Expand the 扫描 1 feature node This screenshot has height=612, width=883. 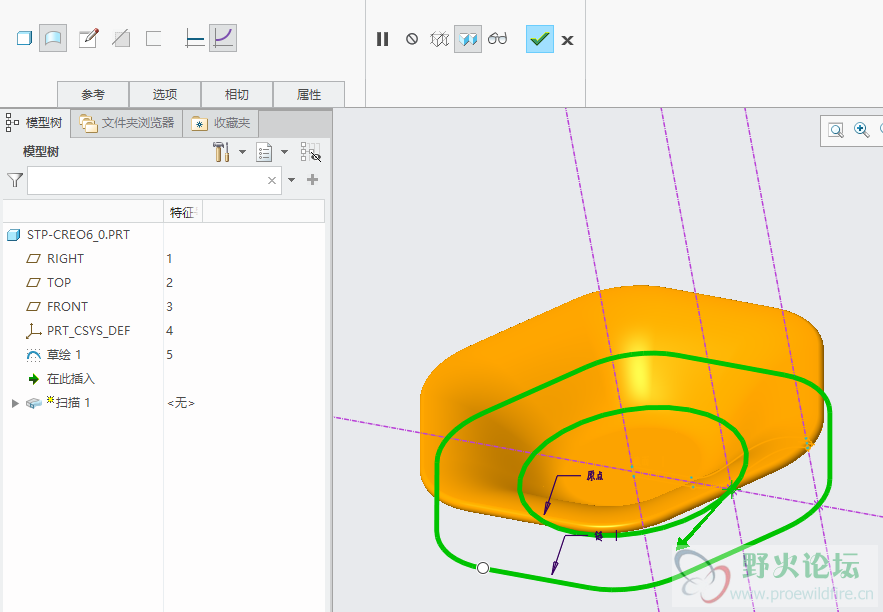tap(15, 403)
